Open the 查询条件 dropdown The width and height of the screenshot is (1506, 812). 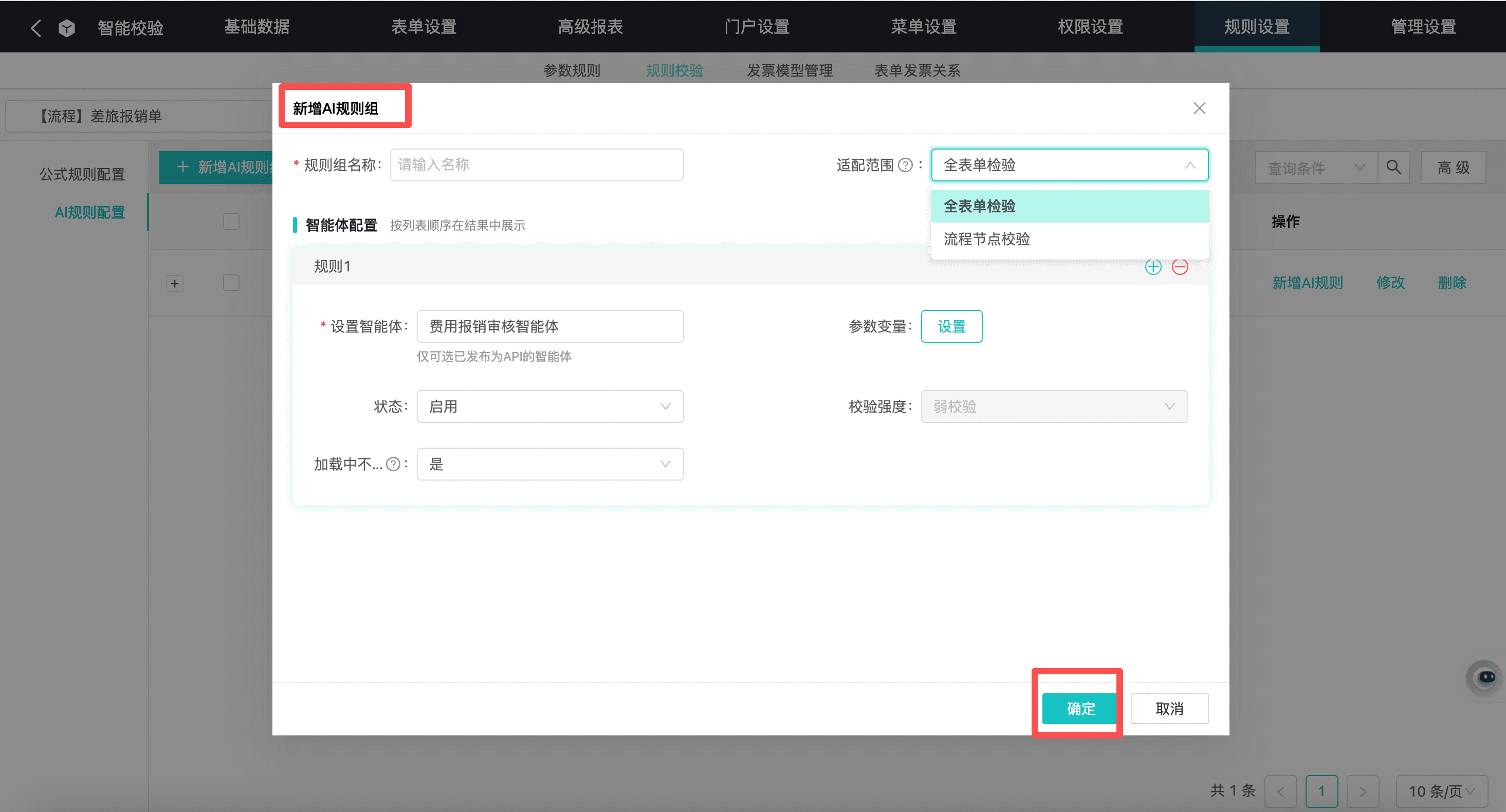click(1316, 168)
